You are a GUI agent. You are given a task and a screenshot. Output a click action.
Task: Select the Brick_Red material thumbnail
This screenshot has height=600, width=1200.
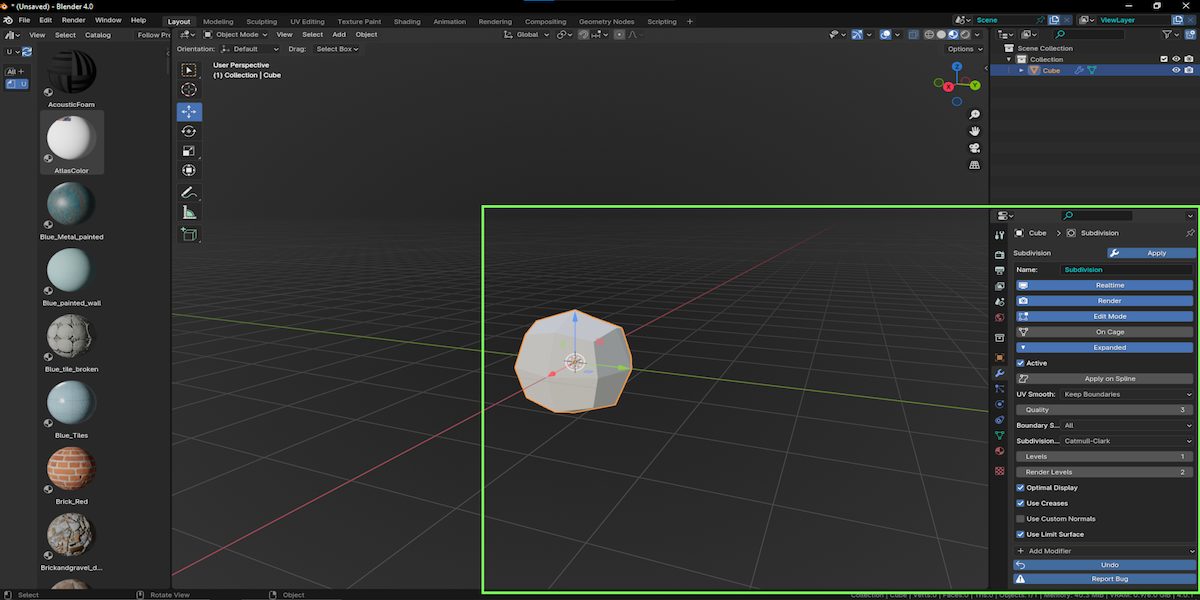pos(70,470)
